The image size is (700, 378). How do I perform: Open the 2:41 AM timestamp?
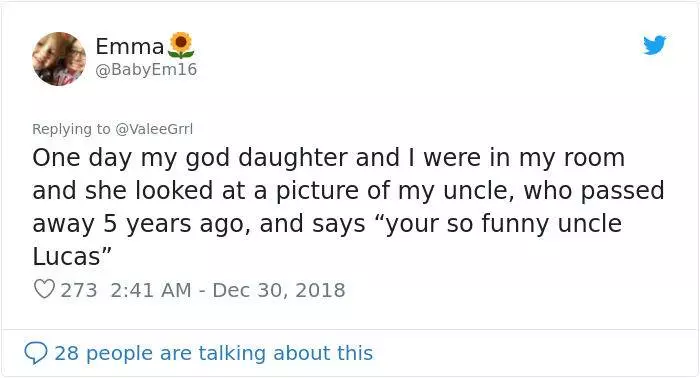(150, 290)
